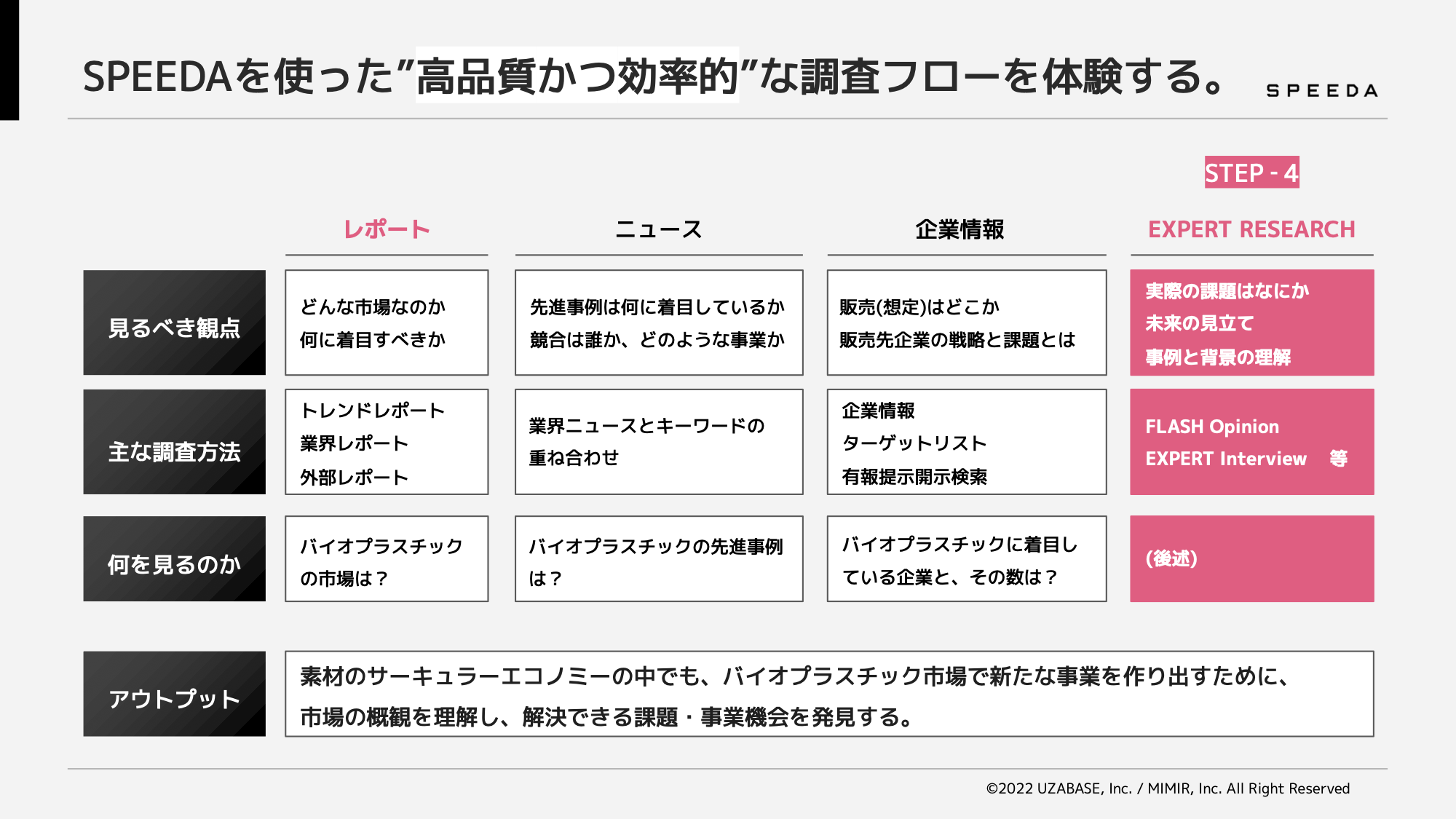
Task: Click the 素材のサーキュラーエコノミー output sentence
Action: pos(795,676)
